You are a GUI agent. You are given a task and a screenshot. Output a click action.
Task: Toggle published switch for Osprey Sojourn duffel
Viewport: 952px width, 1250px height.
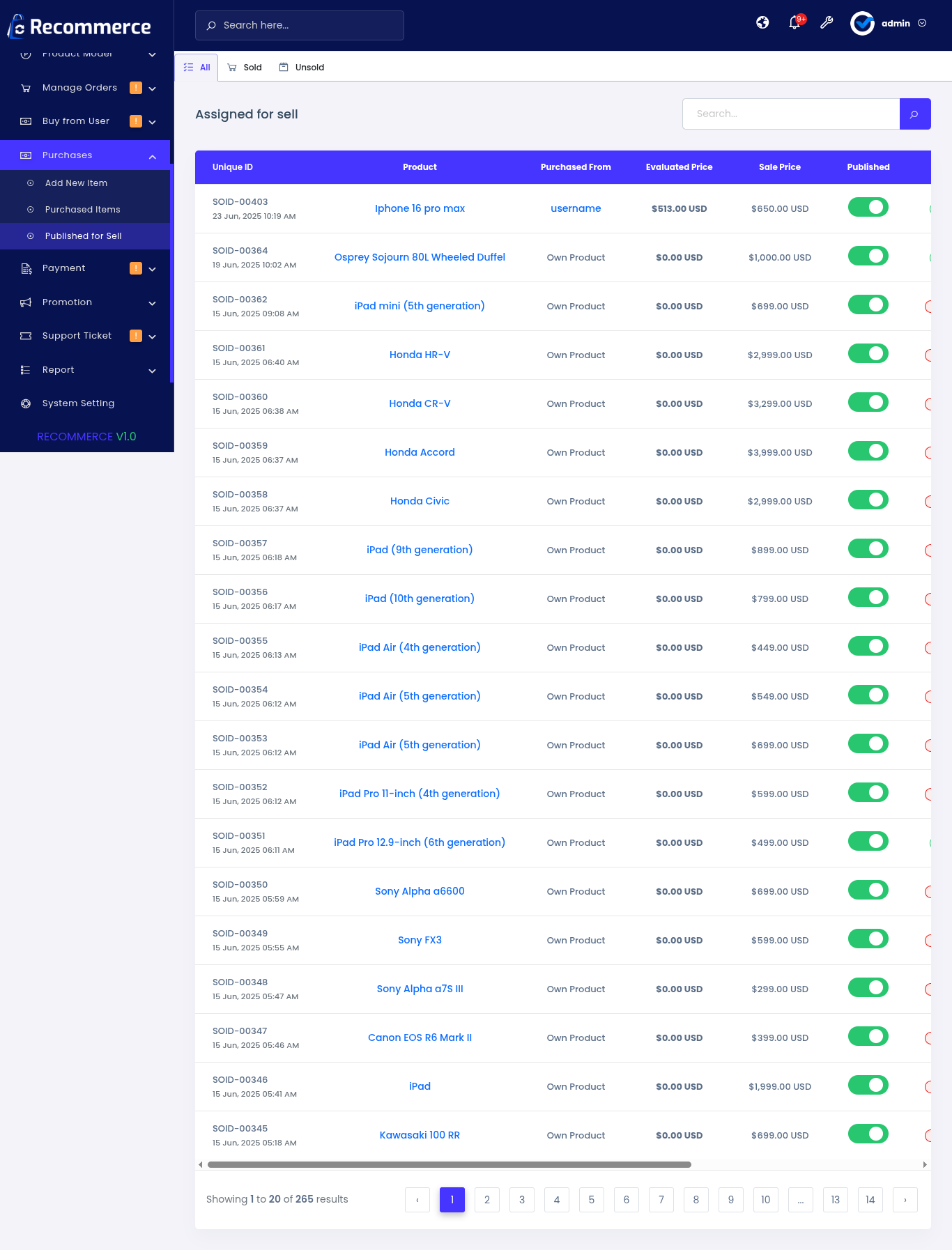click(868, 256)
